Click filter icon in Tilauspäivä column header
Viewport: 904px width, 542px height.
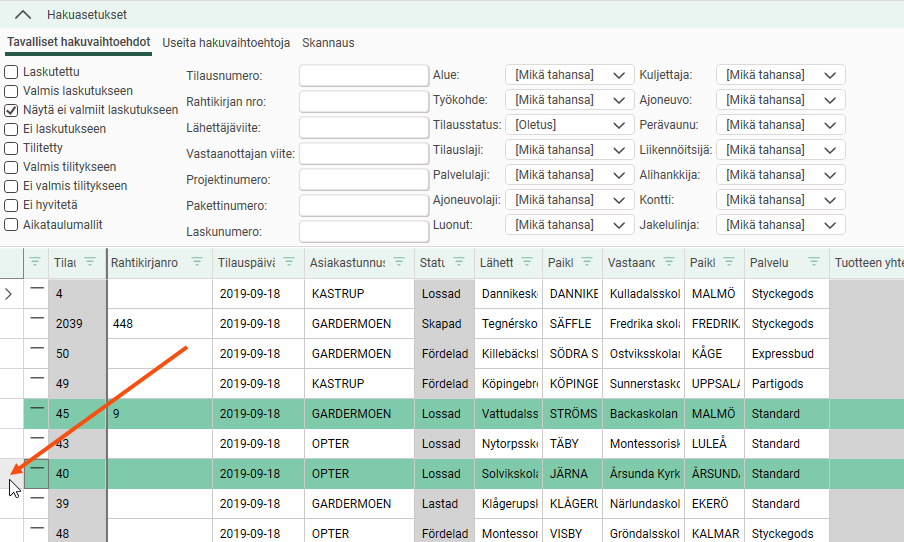pyautogui.click(x=290, y=262)
